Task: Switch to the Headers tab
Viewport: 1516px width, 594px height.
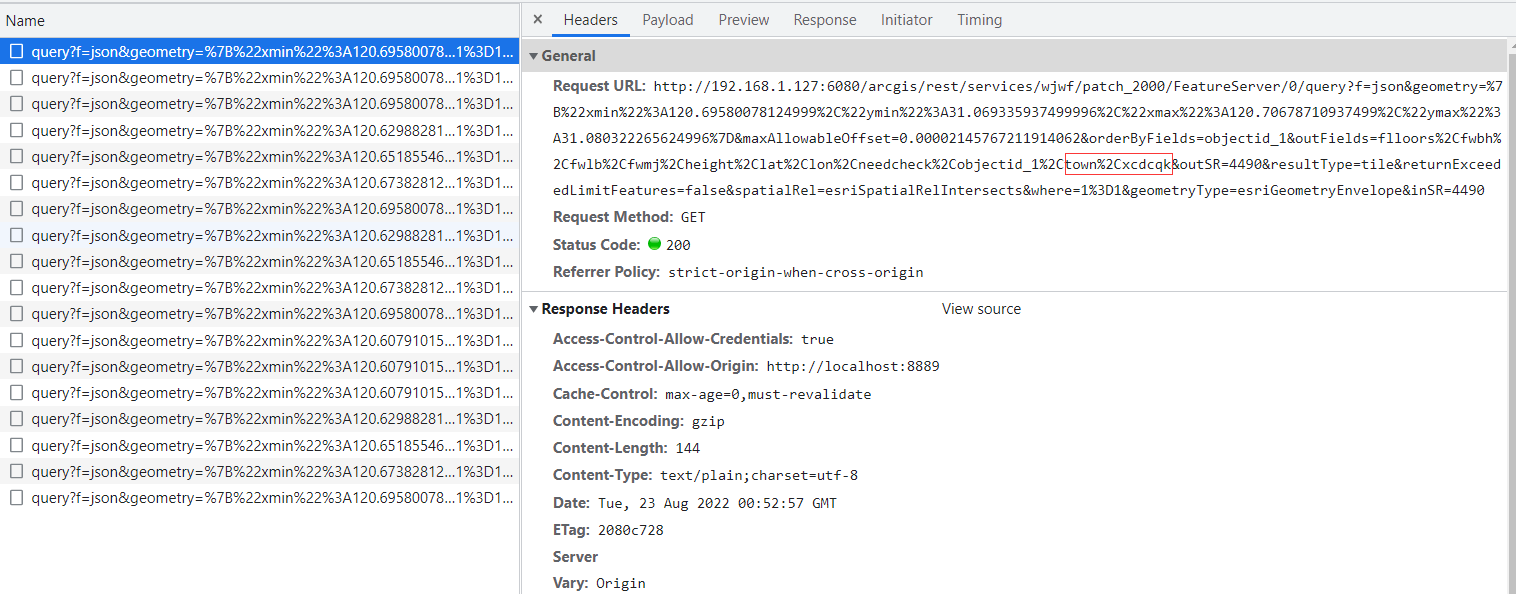Action: point(590,20)
